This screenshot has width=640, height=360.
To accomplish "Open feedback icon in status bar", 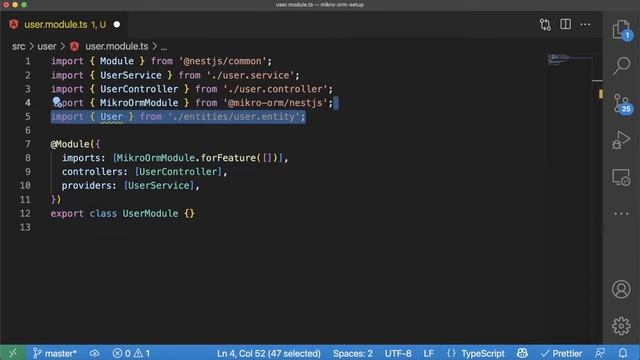I will [x=600, y=353].
